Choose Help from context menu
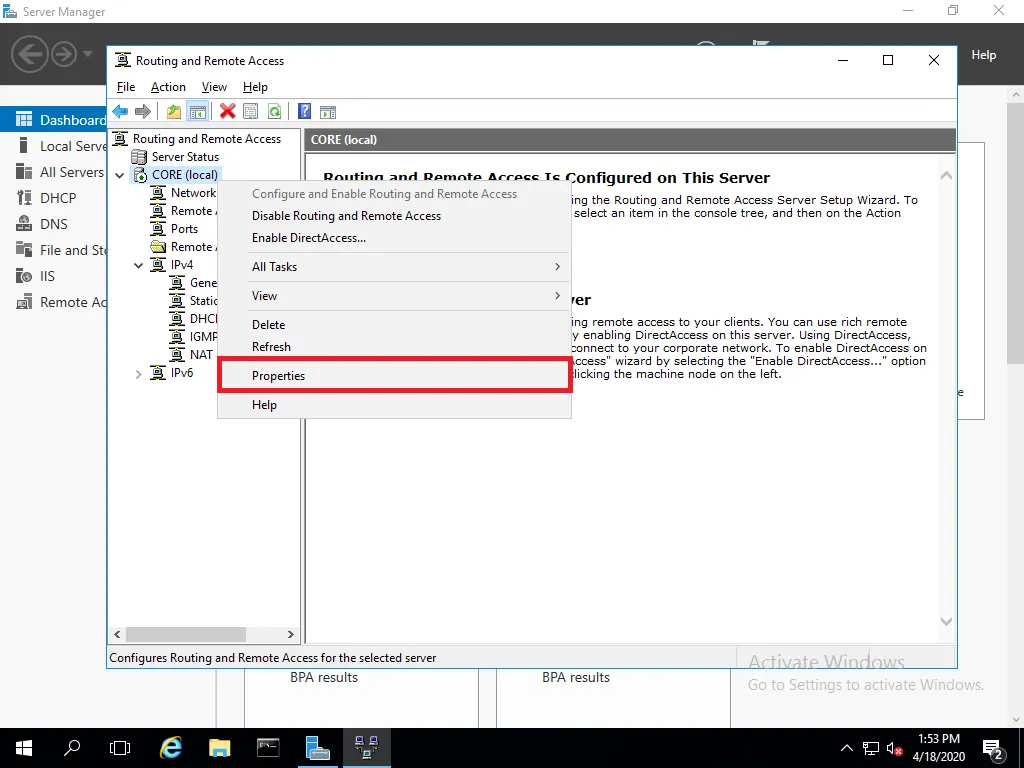This screenshot has height=768, width=1024. (x=394, y=405)
